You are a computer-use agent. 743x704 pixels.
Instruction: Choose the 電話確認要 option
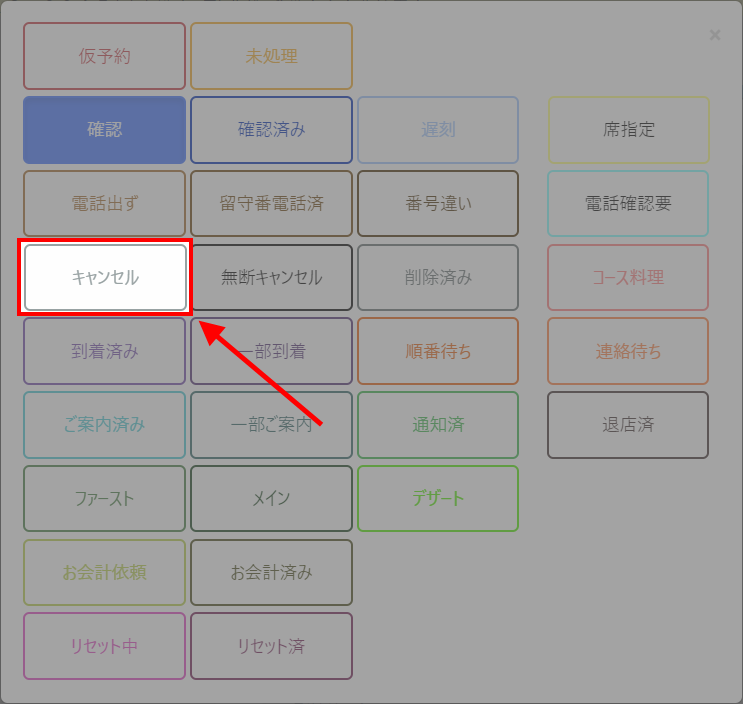click(x=628, y=204)
